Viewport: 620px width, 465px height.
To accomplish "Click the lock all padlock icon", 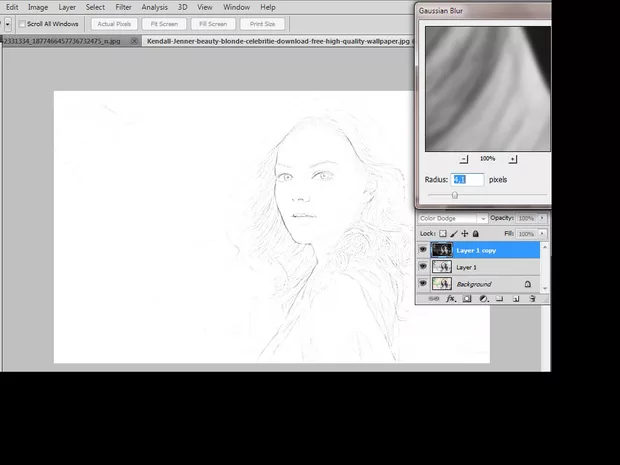I will (x=475, y=233).
